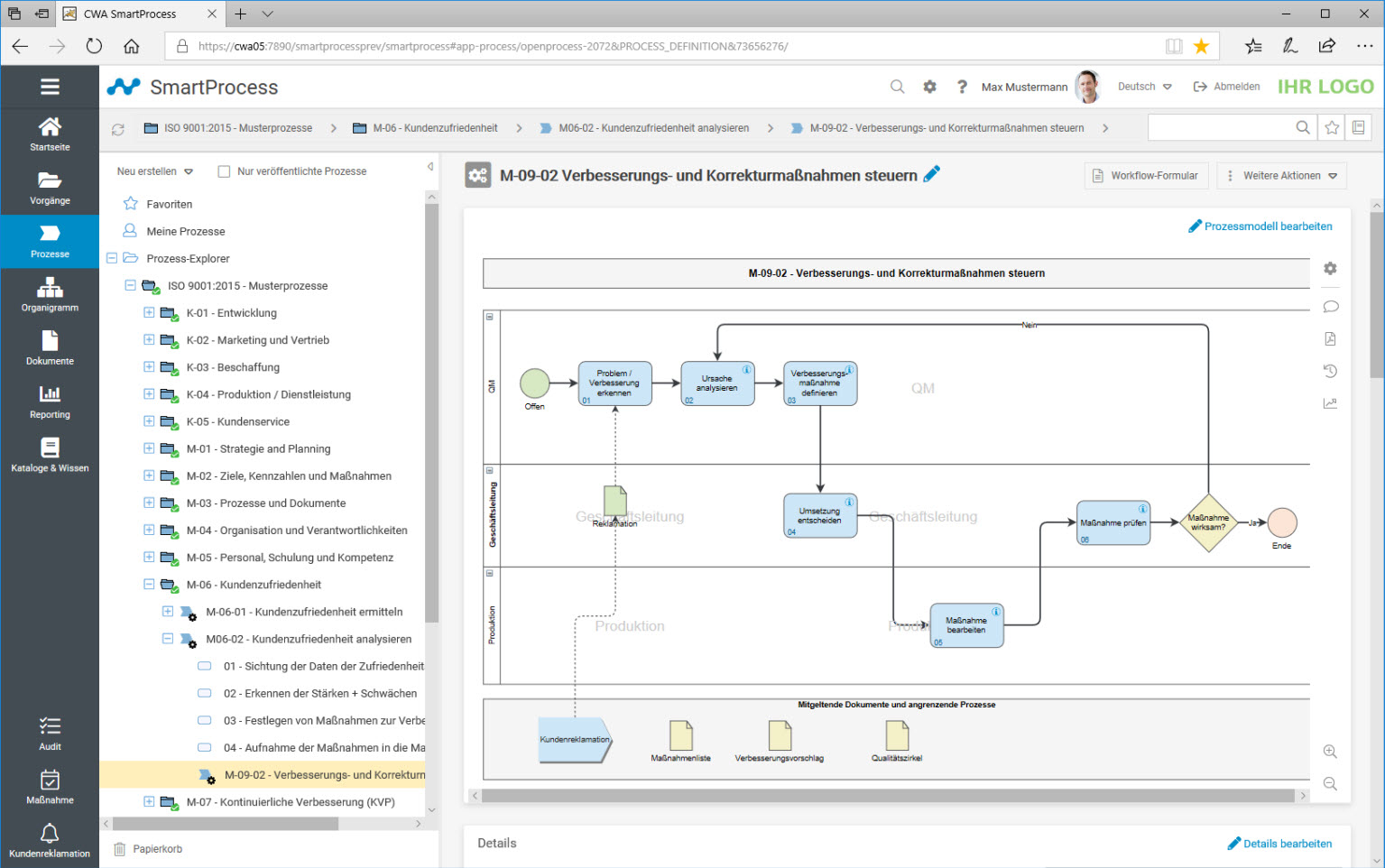
Task: Open the Audit module
Action: [x=50, y=731]
